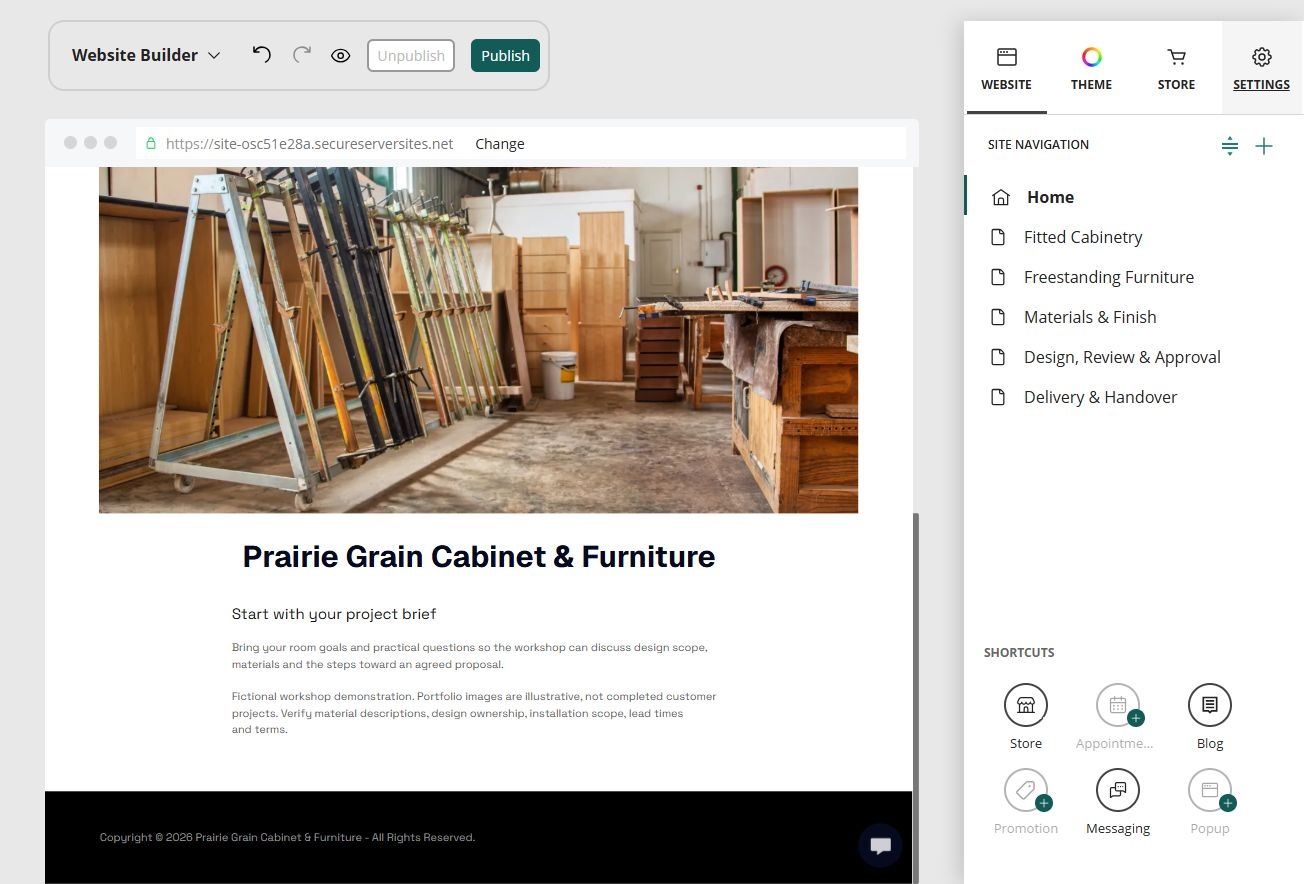Screen dimensions: 1304x884
Task: Switch to the Theme tab
Action: tap(1091, 68)
